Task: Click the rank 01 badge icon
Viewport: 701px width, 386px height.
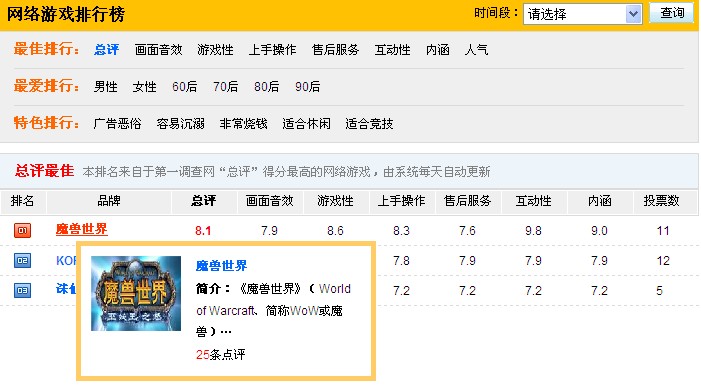Action: pyautogui.click(x=22, y=230)
